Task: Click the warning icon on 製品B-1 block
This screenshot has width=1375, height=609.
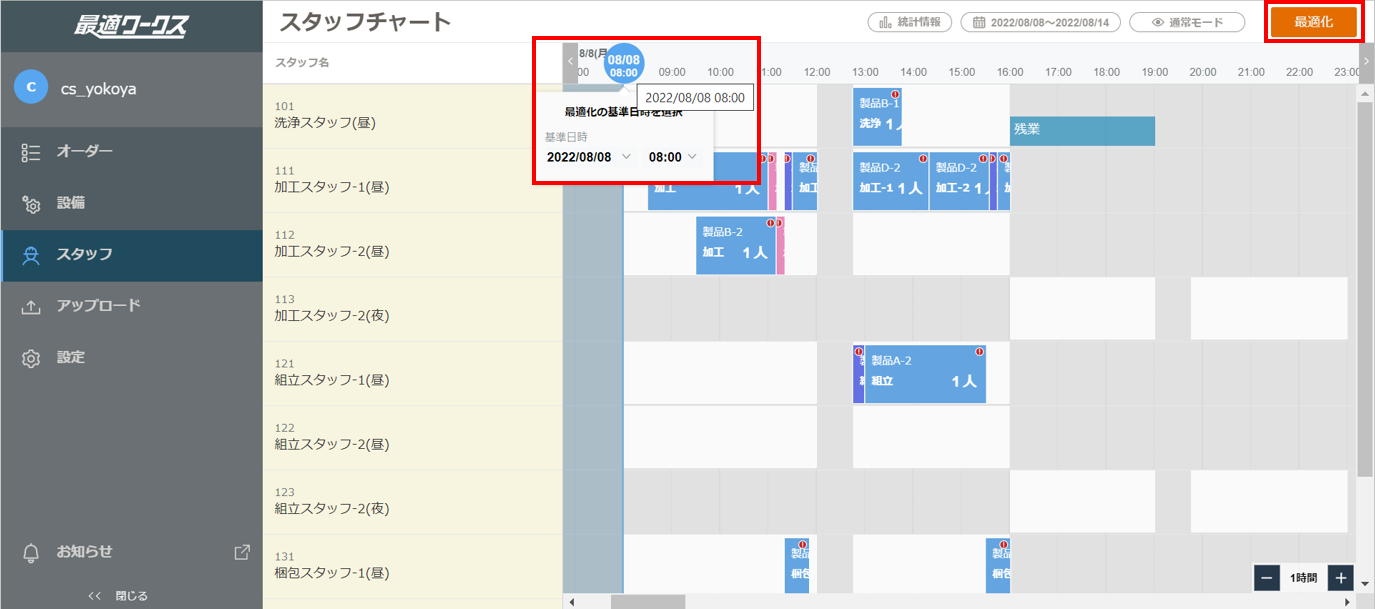Action: (x=895, y=94)
